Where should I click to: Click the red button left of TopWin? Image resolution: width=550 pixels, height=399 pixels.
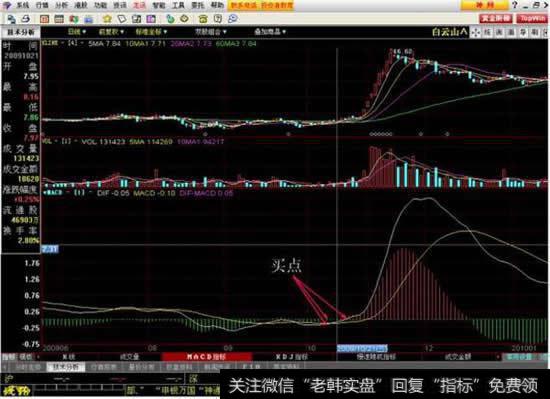(495, 19)
